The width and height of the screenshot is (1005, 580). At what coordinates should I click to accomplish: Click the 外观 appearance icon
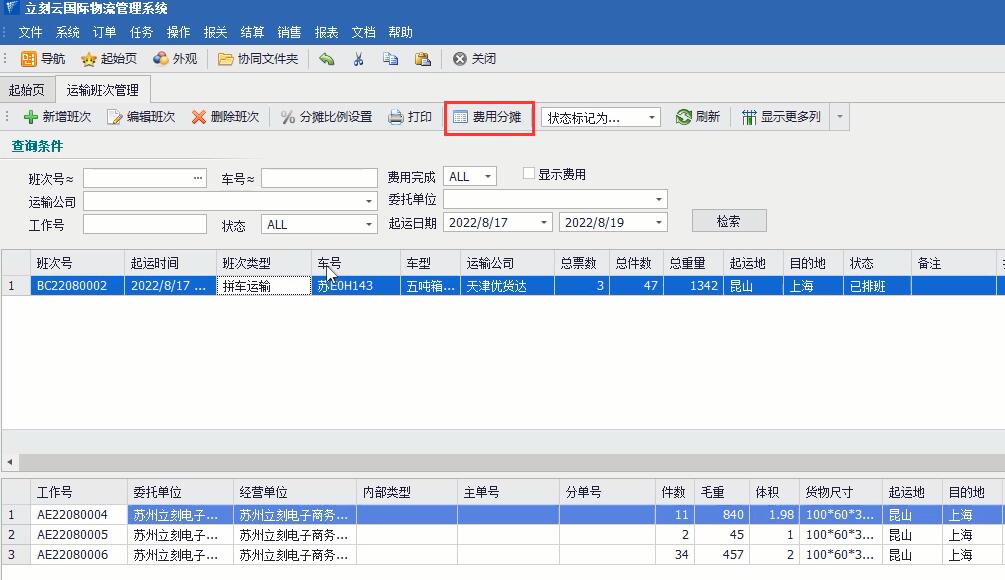161,59
